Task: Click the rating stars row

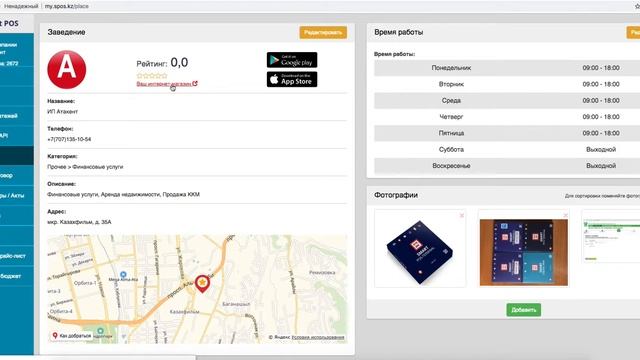Action: pyautogui.click(x=152, y=76)
